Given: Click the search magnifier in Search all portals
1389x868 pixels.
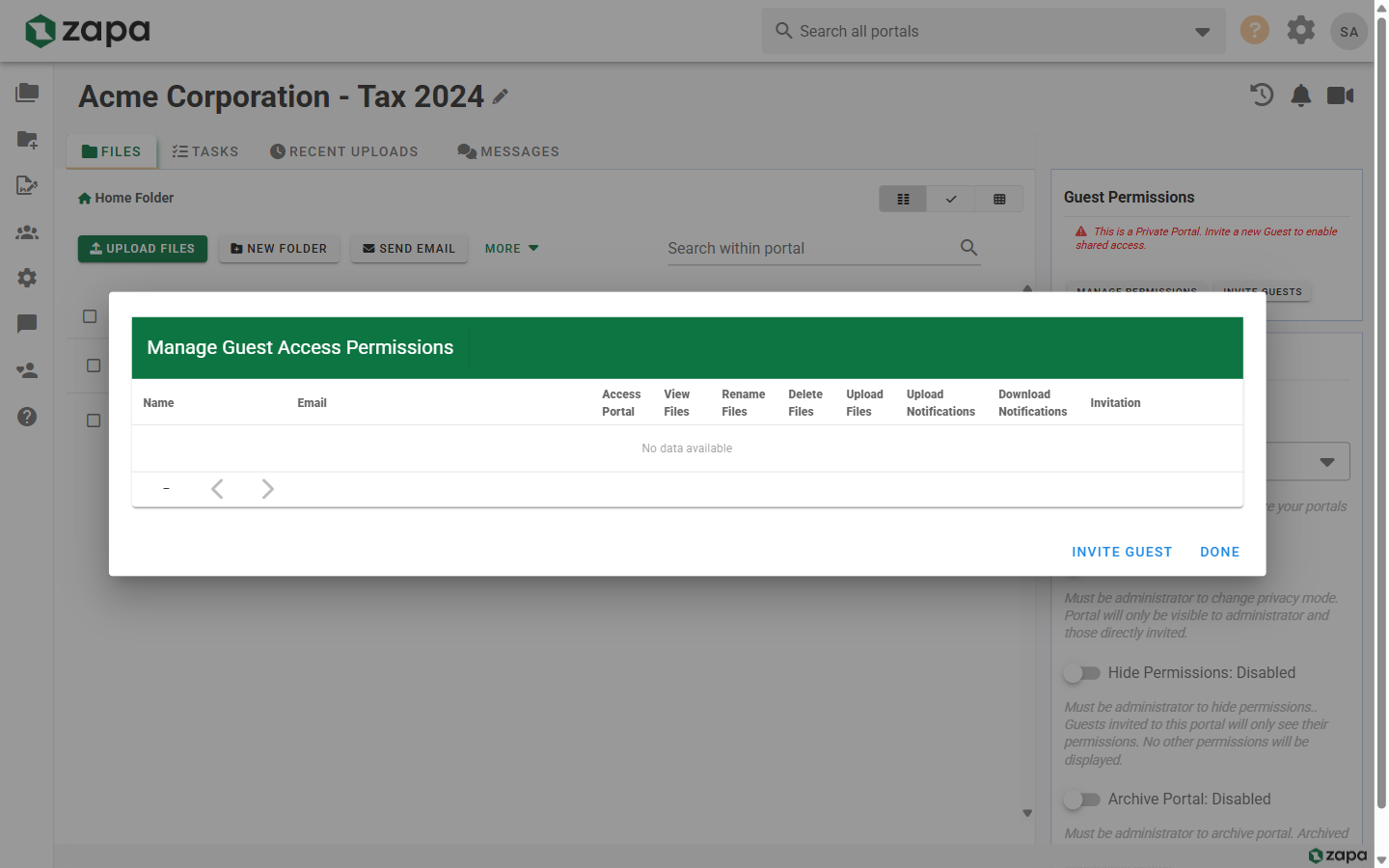Looking at the screenshot, I should pyautogui.click(x=784, y=31).
